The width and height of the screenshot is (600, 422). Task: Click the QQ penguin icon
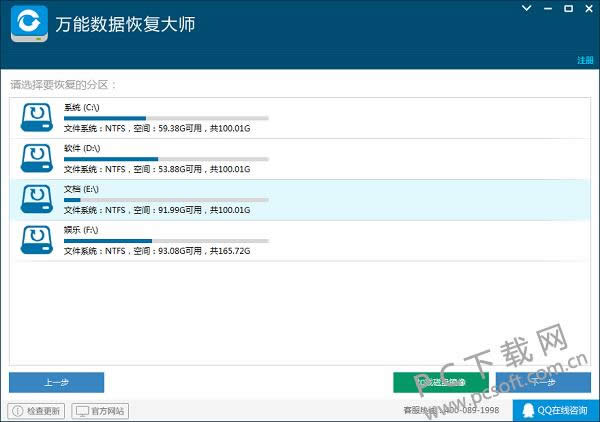pos(528,411)
